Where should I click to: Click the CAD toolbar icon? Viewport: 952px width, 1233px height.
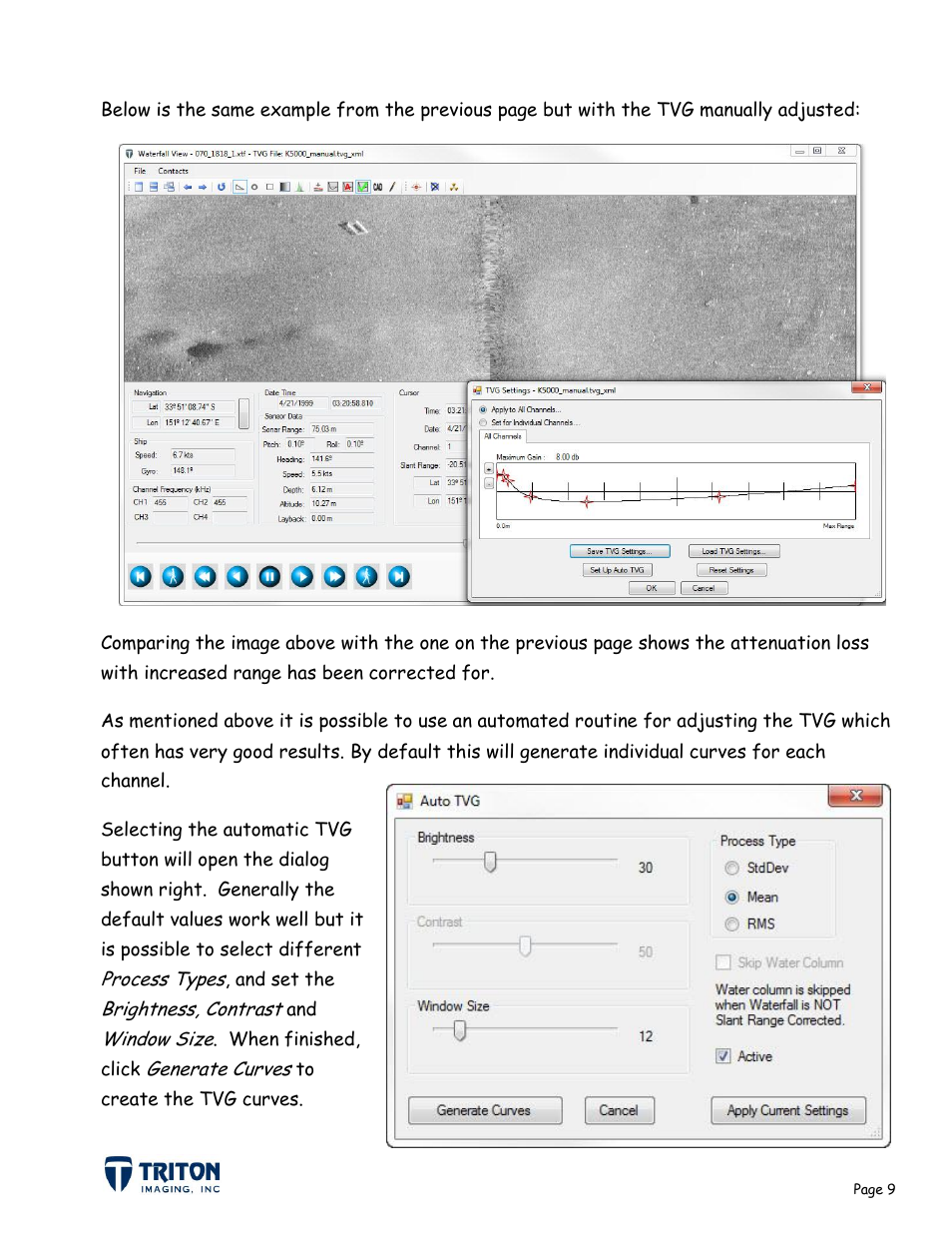coord(378,187)
